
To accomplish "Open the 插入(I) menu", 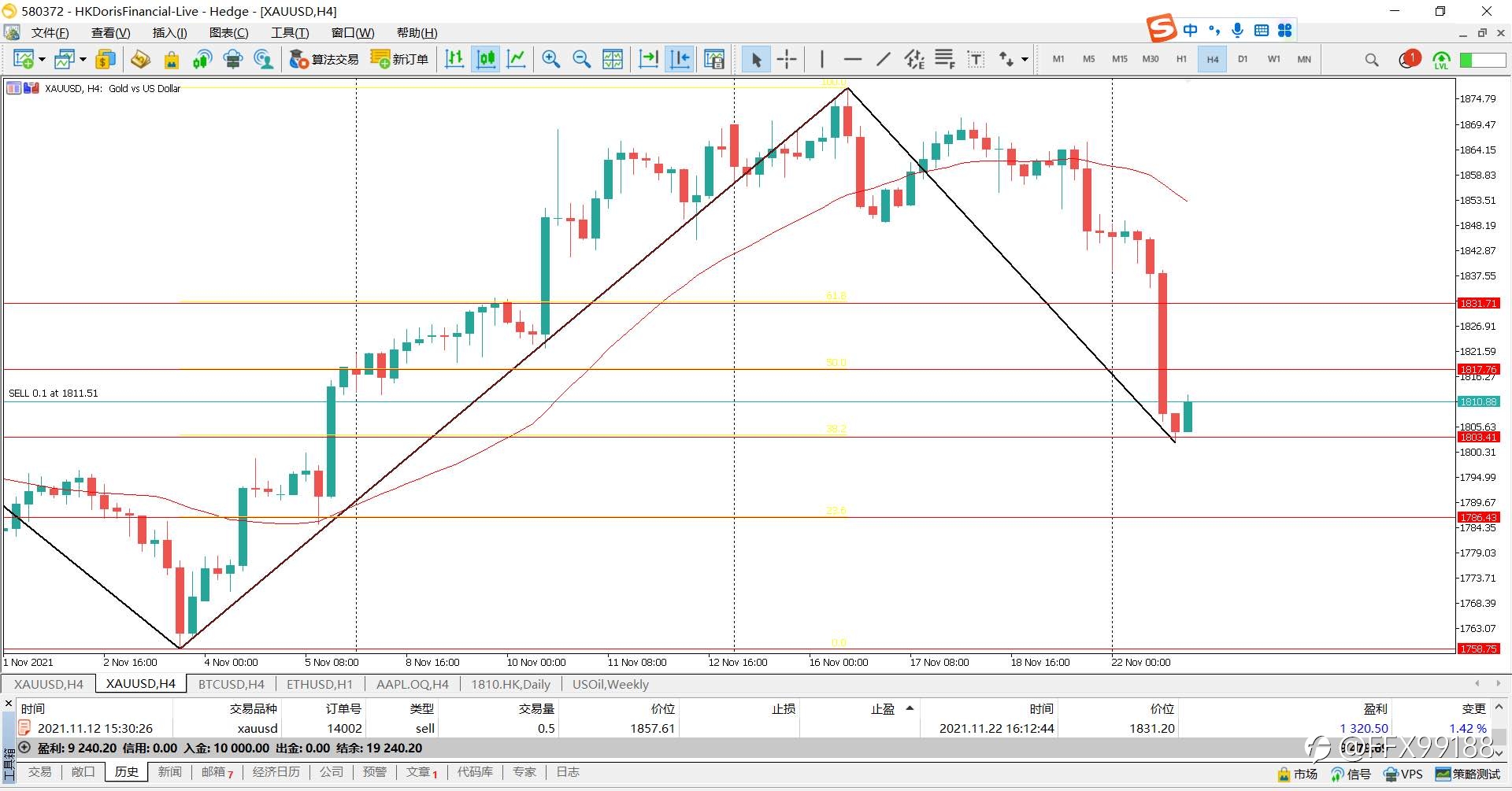I will [x=170, y=32].
